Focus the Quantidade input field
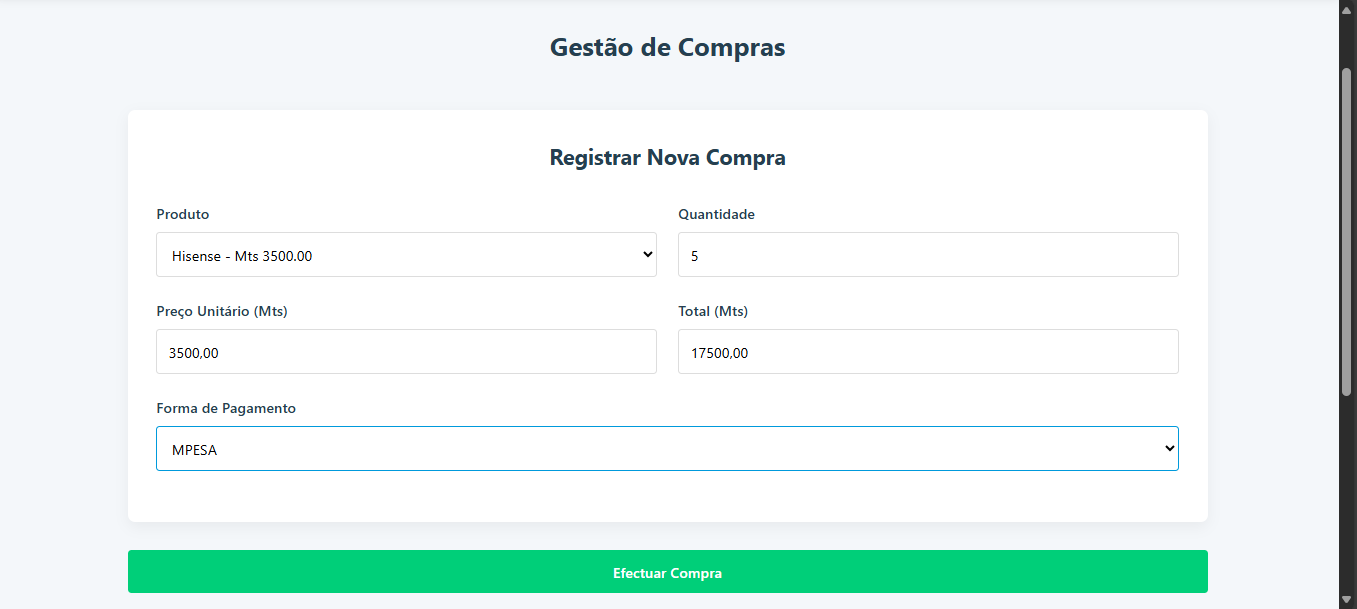Viewport: 1357px width, 609px height. (927, 255)
